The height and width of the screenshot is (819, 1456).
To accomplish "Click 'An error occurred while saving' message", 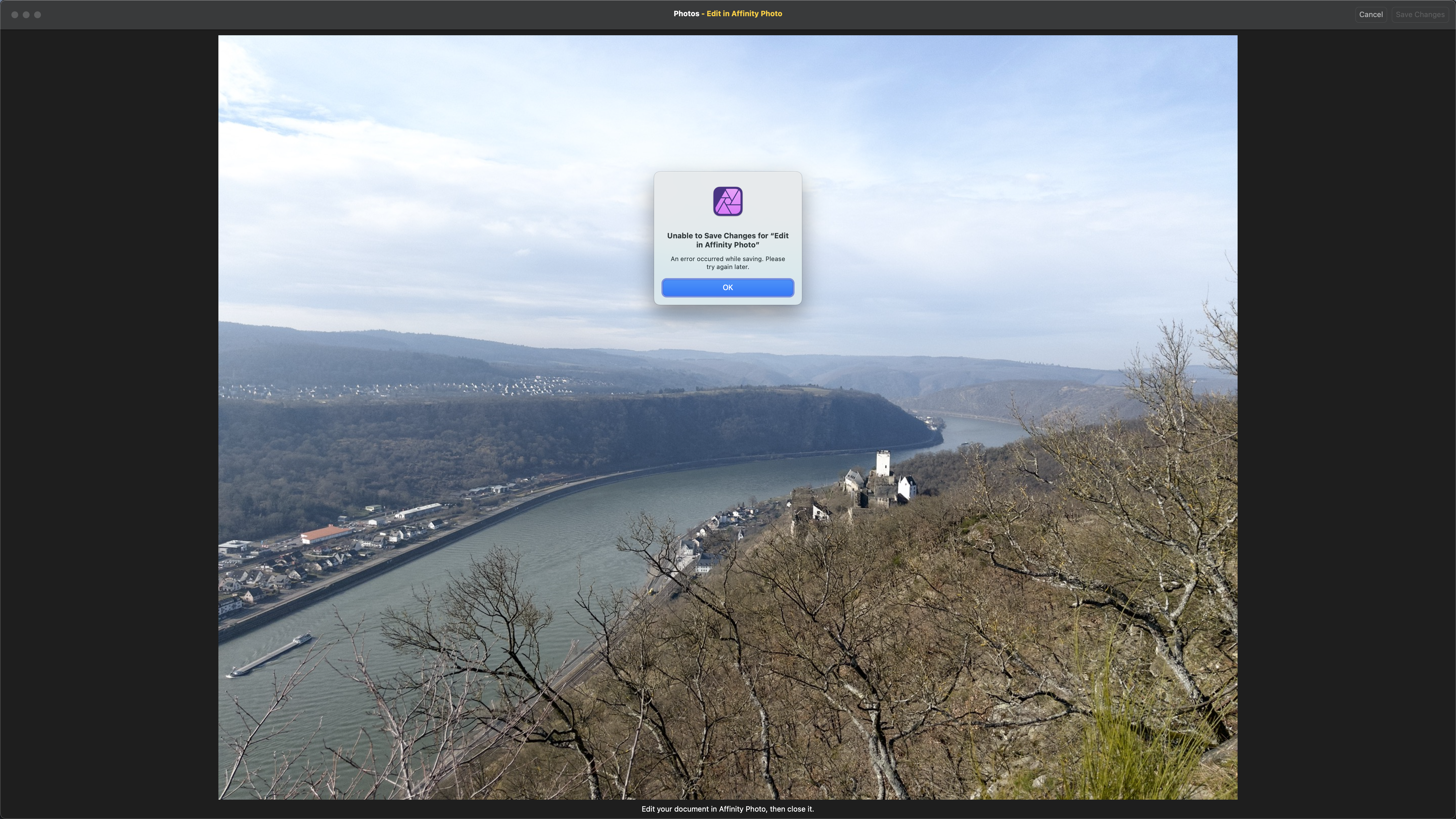I will coord(727,263).
